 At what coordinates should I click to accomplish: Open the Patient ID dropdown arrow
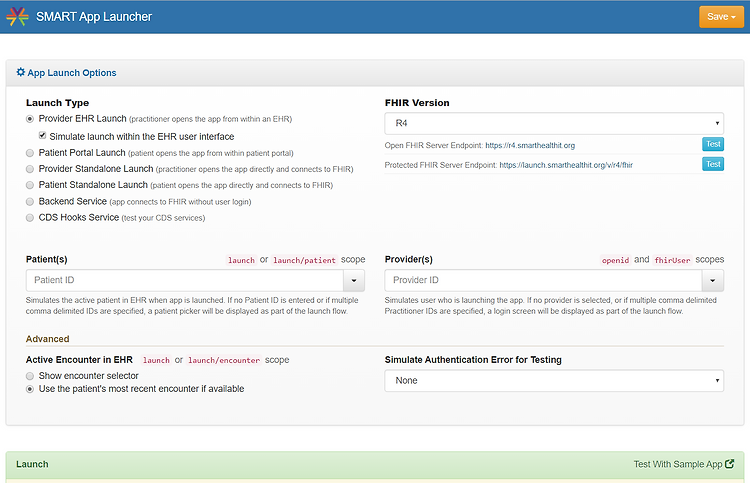[x=354, y=280]
